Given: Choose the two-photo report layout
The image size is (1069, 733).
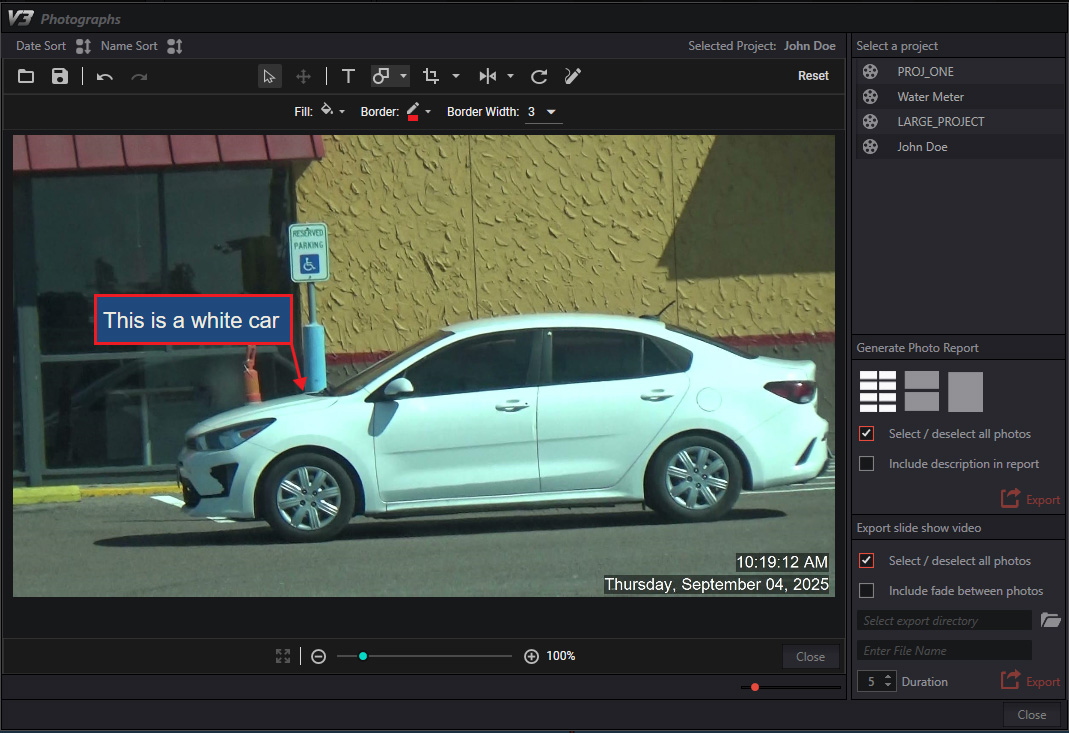Looking at the screenshot, I should coord(922,391).
